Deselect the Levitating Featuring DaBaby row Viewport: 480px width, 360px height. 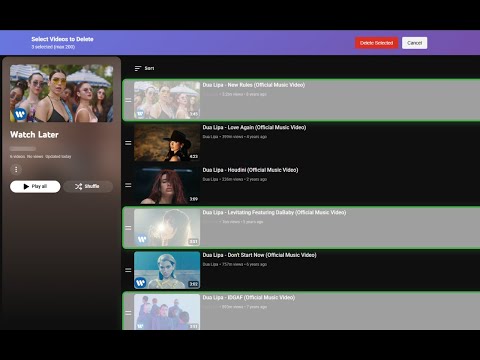point(301,228)
